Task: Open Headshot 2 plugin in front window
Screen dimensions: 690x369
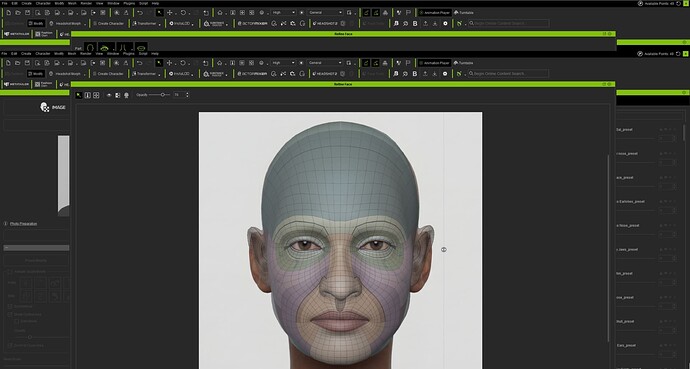Action: pyautogui.click(x=325, y=73)
